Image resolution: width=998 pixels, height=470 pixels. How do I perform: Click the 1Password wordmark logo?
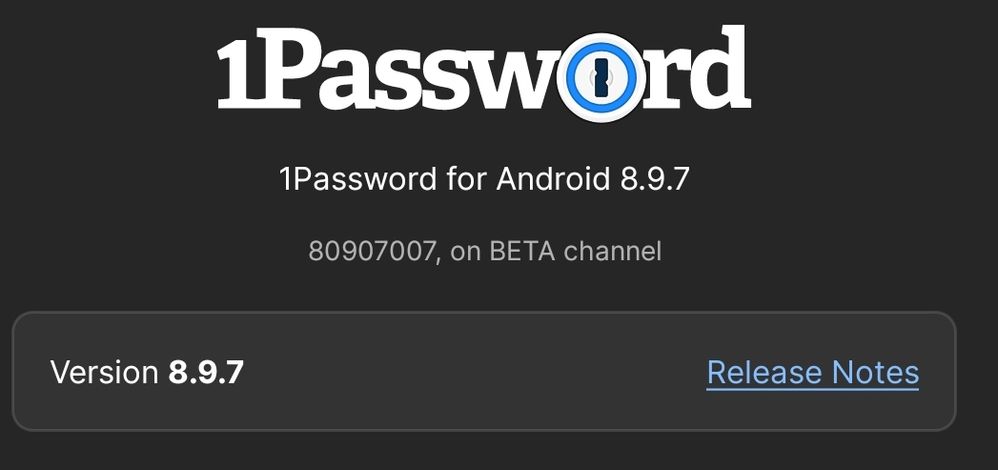tap(484, 72)
